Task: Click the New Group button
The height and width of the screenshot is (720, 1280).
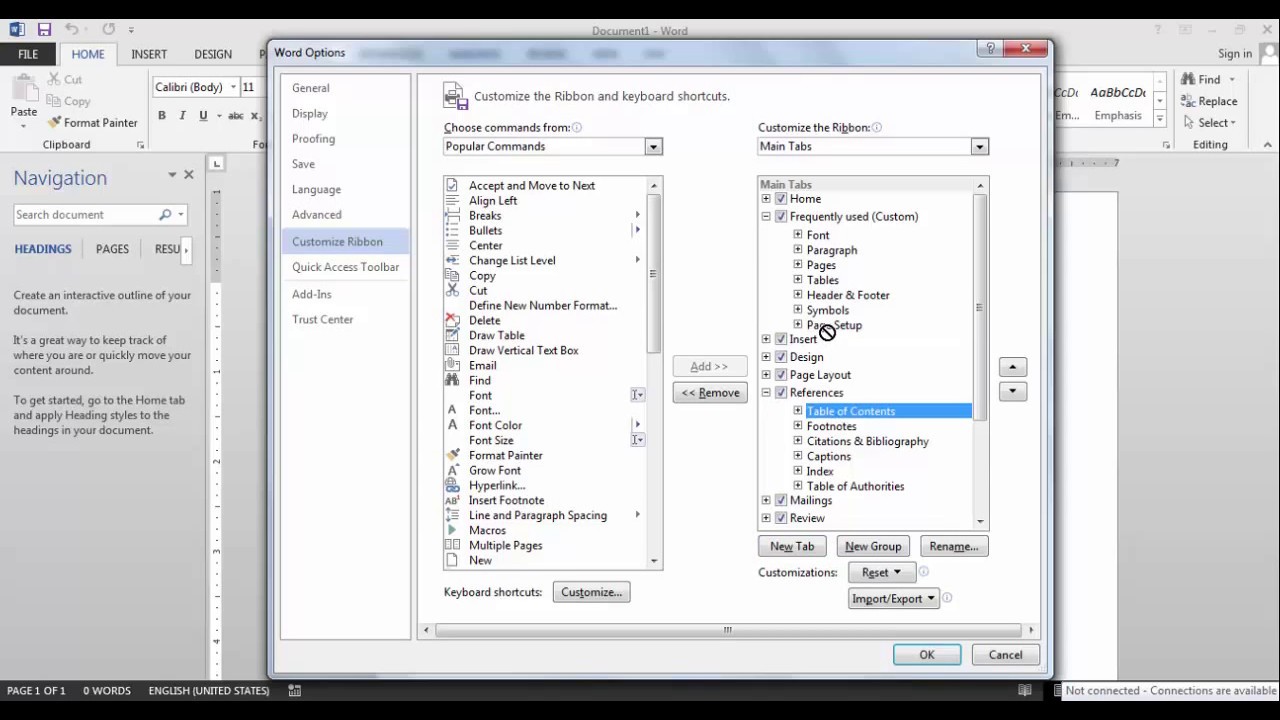Action: click(873, 546)
